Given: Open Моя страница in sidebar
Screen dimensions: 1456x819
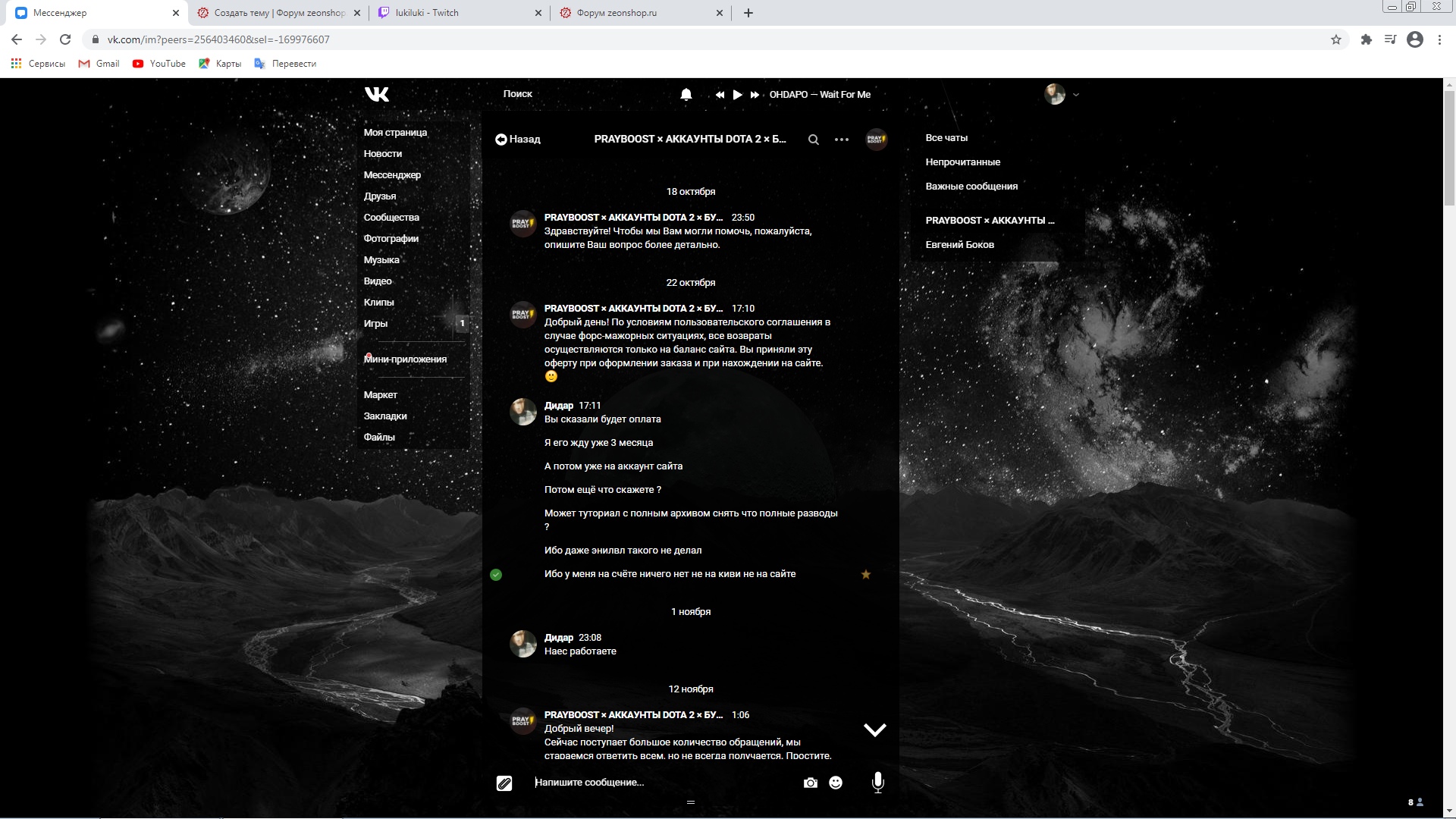Looking at the screenshot, I should [x=395, y=133].
